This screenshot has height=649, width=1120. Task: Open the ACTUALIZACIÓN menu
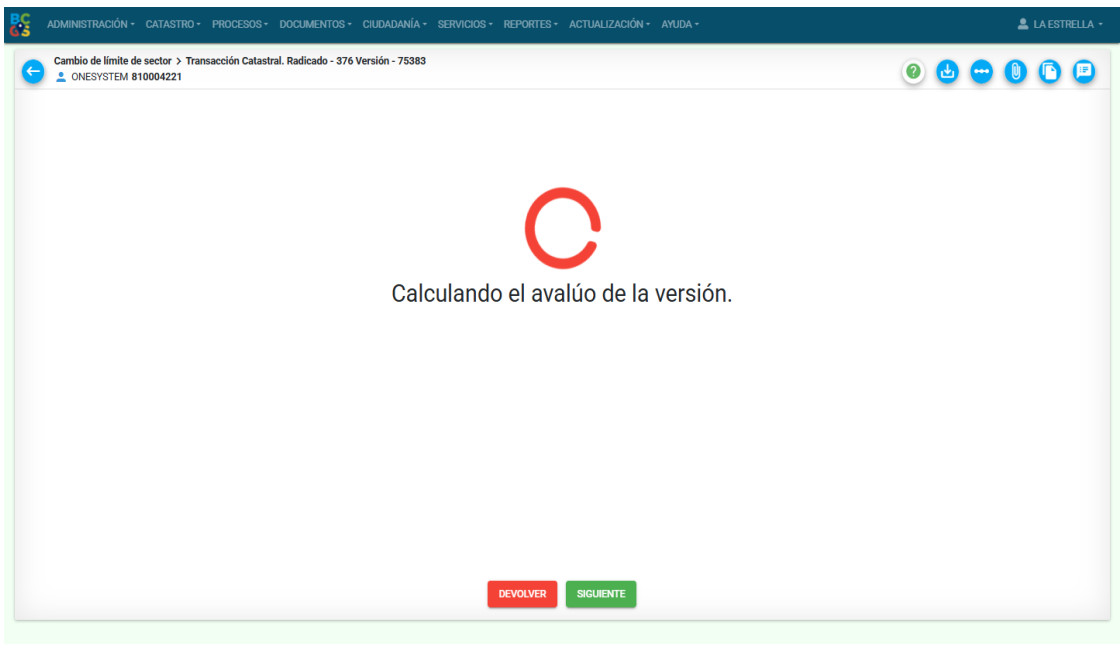(x=609, y=24)
